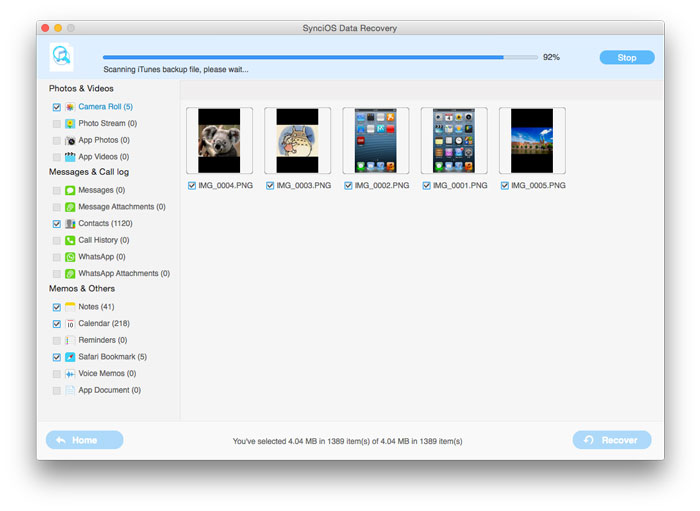
Task: Select the Camera Roll (5) category
Action: click(x=105, y=107)
